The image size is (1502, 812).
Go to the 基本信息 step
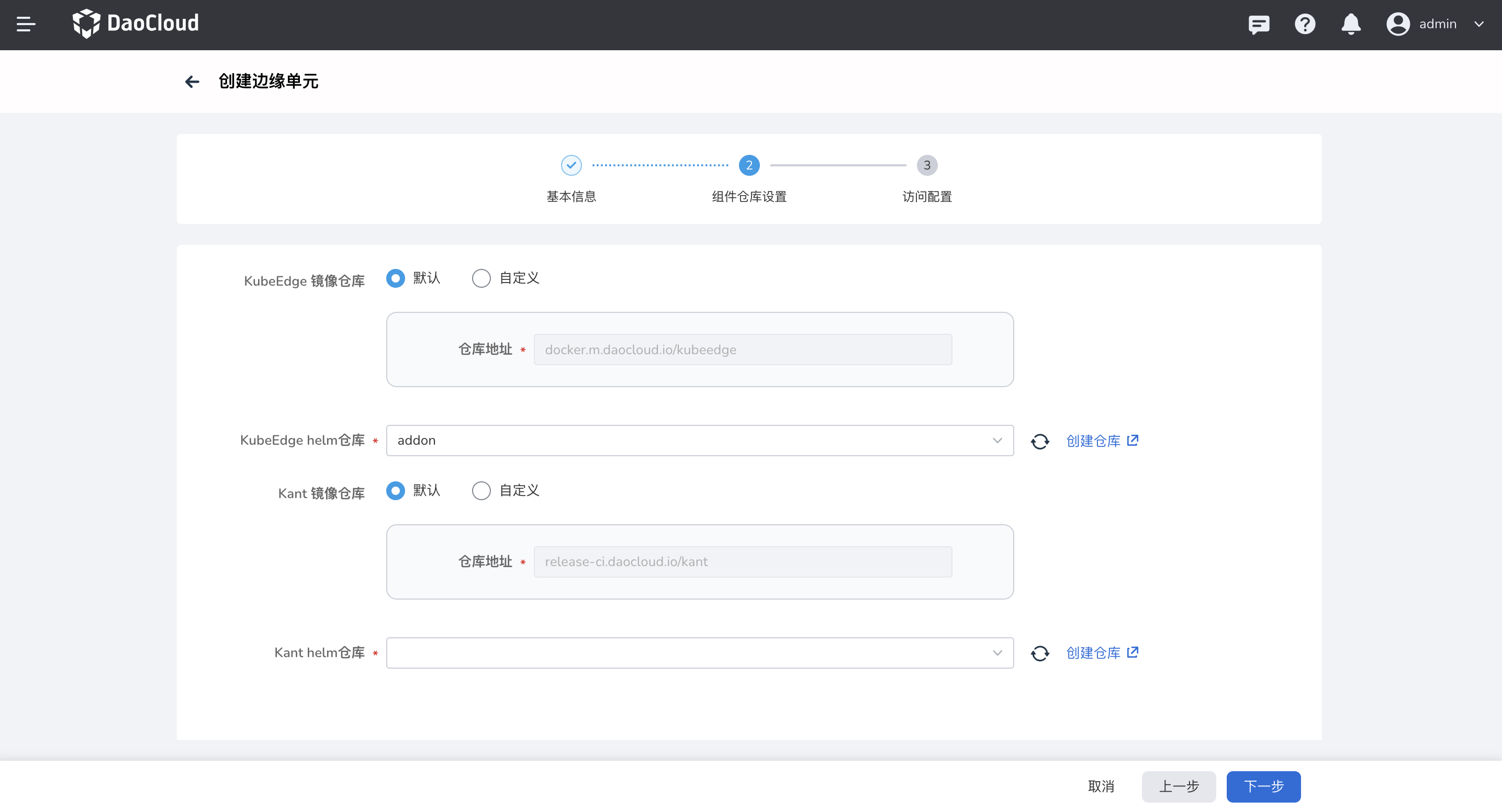point(571,165)
